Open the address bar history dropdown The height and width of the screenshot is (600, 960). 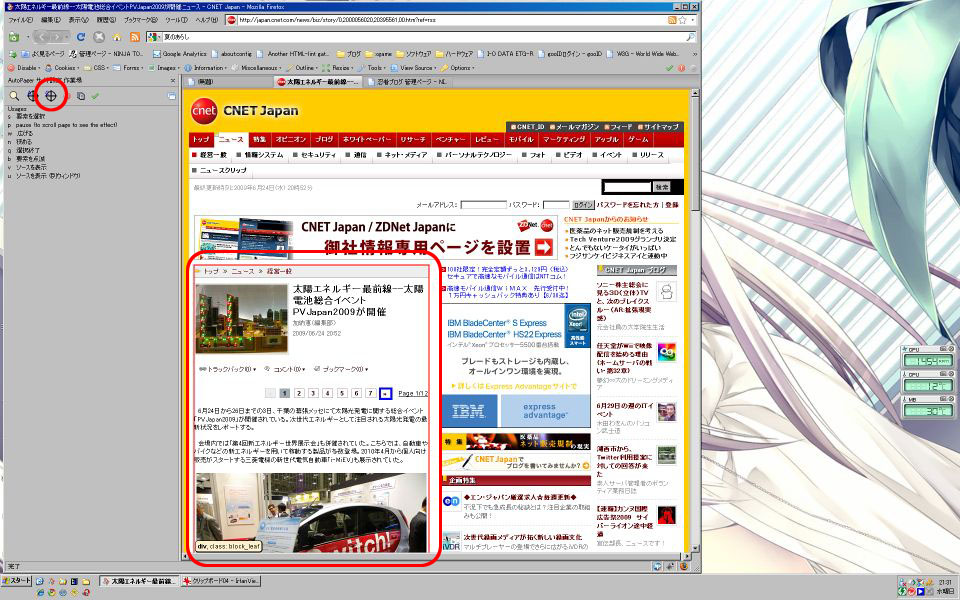pyautogui.click(x=692, y=20)
